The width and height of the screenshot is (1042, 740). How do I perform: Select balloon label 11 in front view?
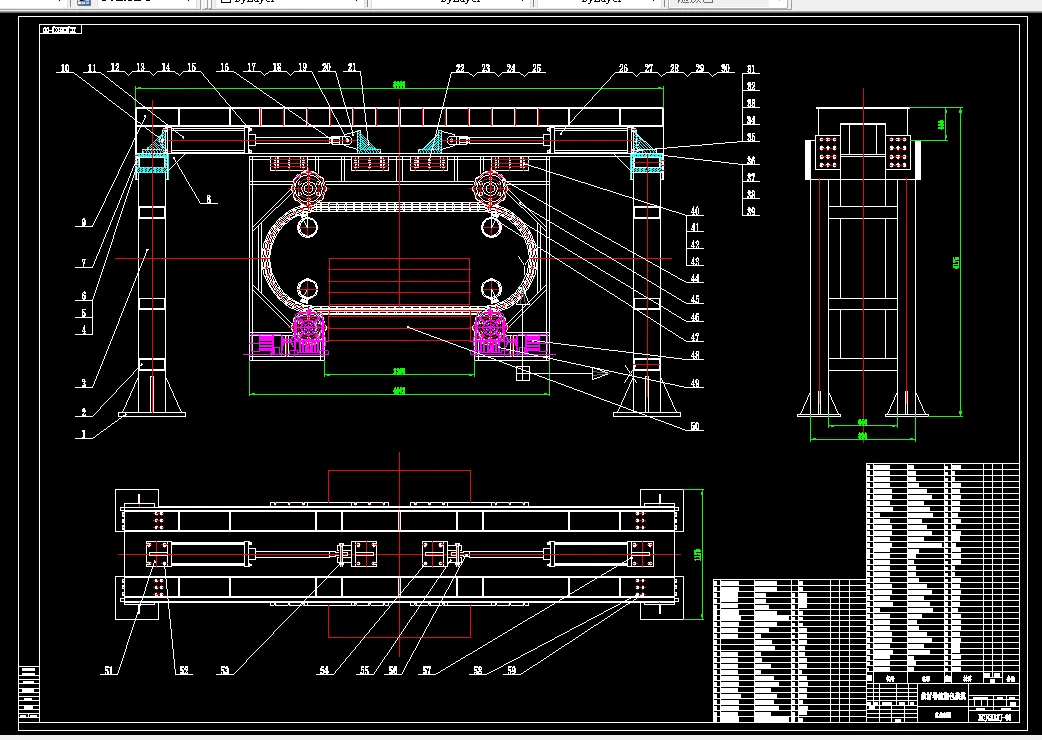(x=92, y=68)
